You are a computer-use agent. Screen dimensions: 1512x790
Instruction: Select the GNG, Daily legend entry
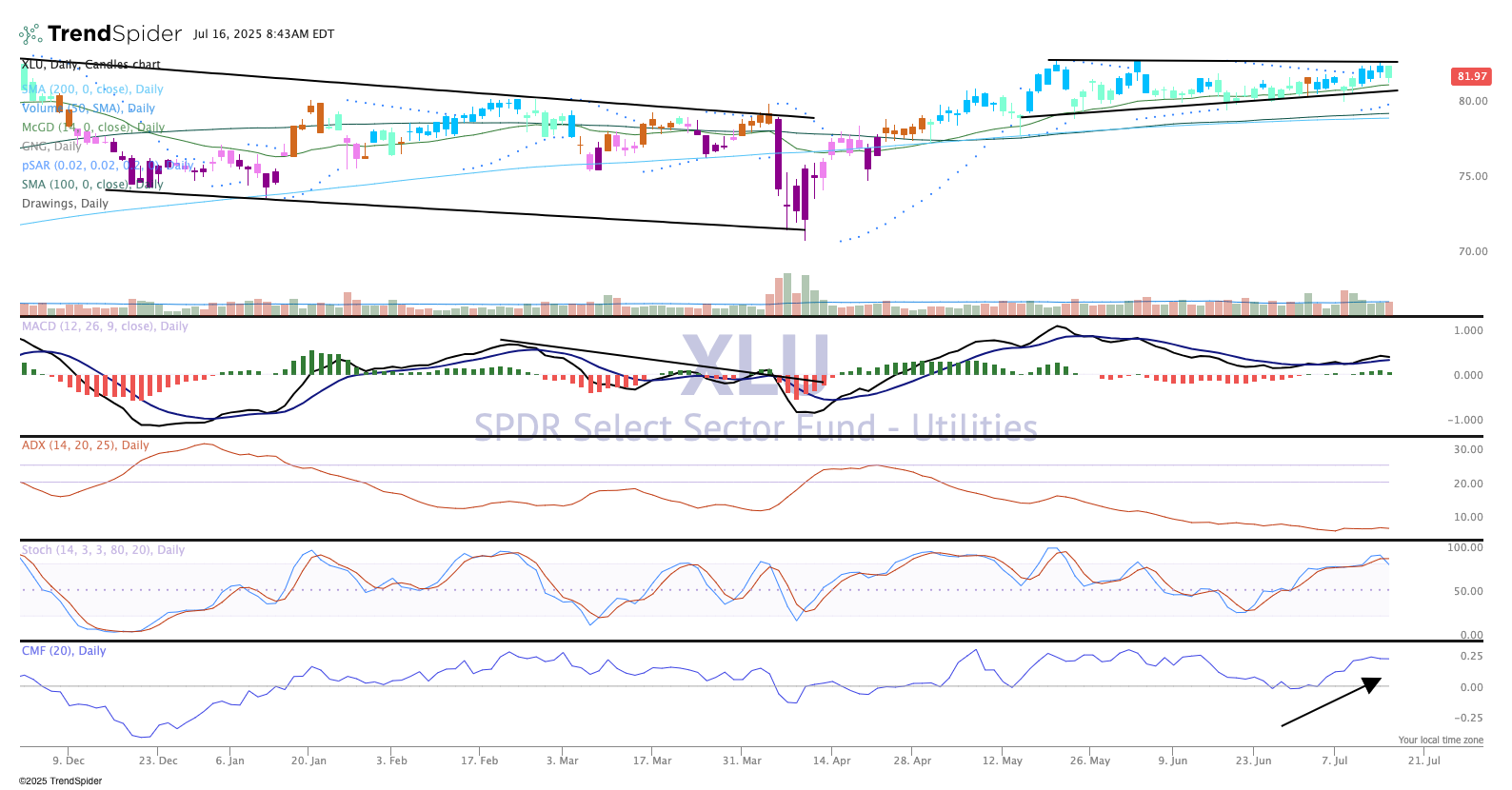click(51, 147)
